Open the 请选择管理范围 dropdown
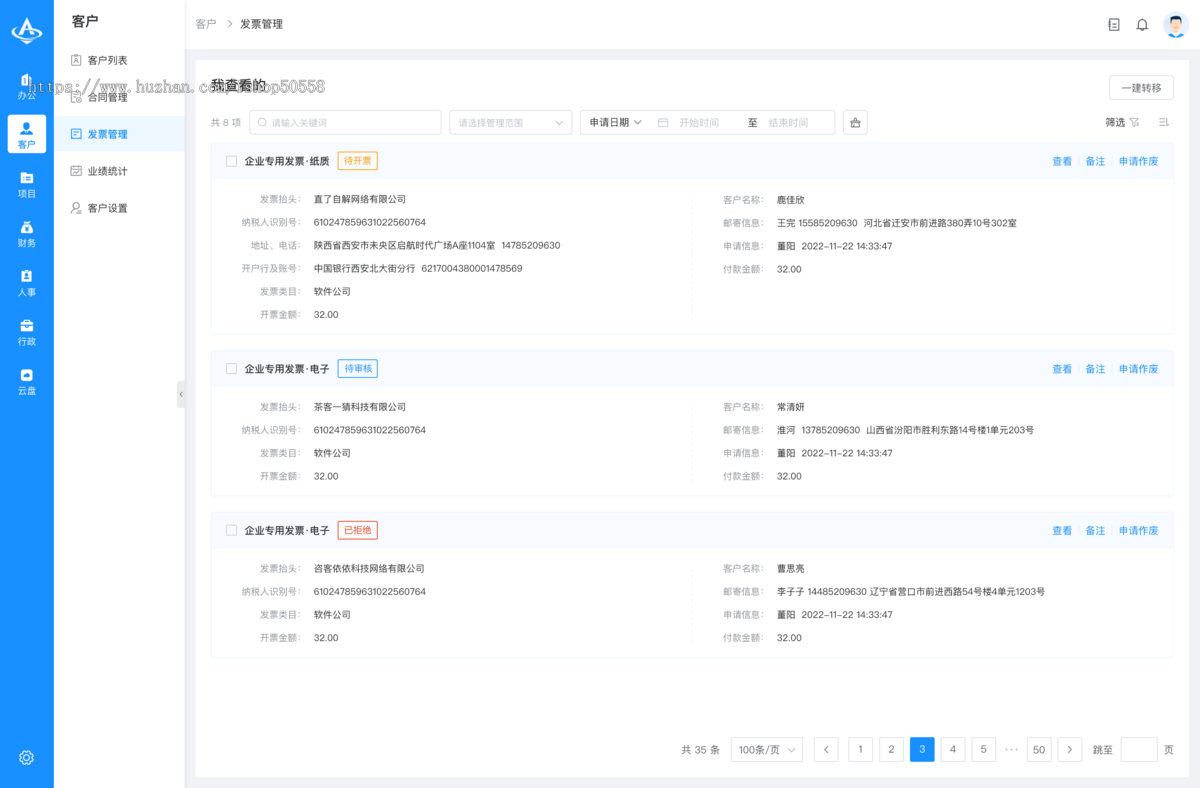The image size is (1200, 788). click(x=511, y=122)
